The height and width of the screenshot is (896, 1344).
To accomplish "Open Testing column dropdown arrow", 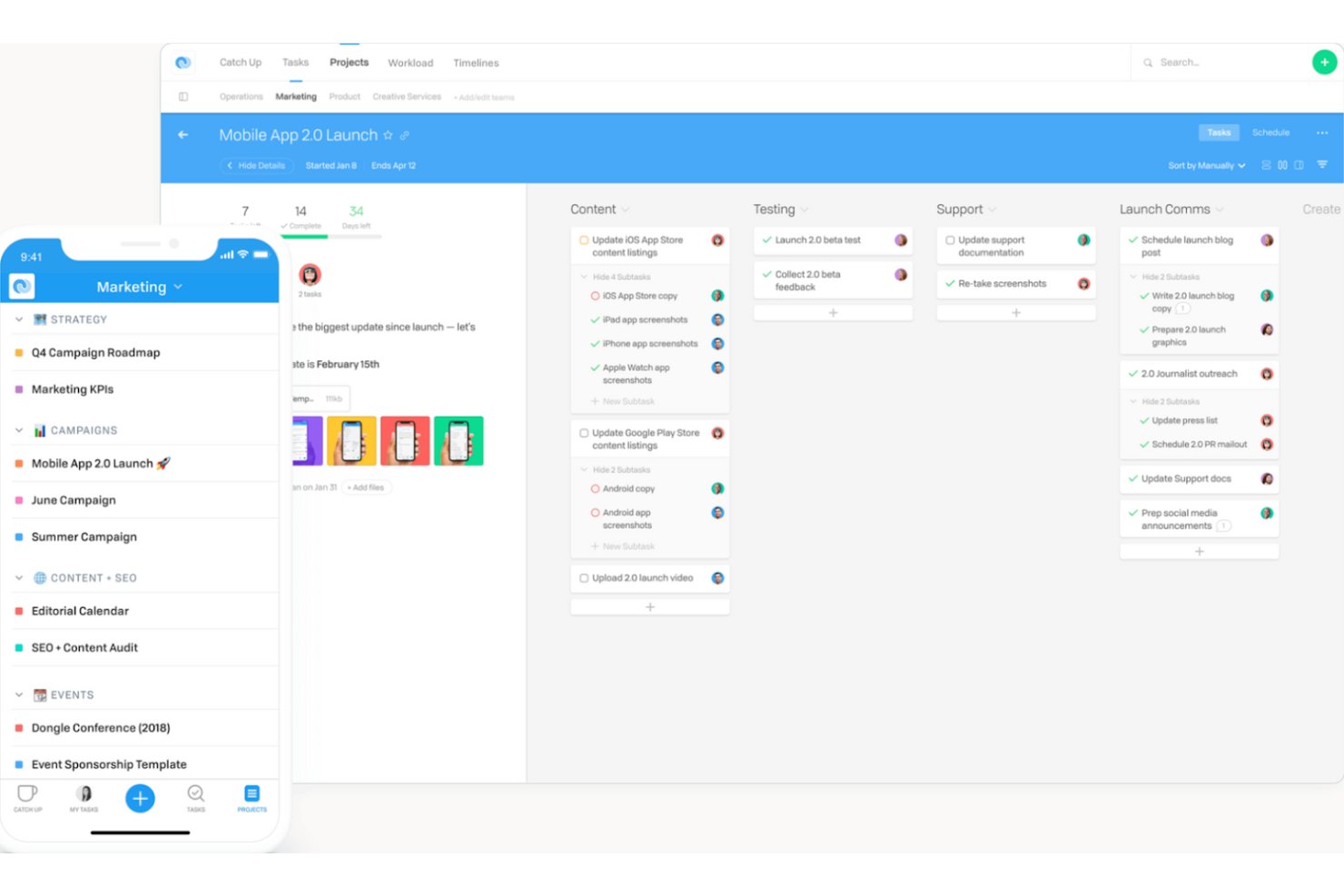I will click(805, 211).
